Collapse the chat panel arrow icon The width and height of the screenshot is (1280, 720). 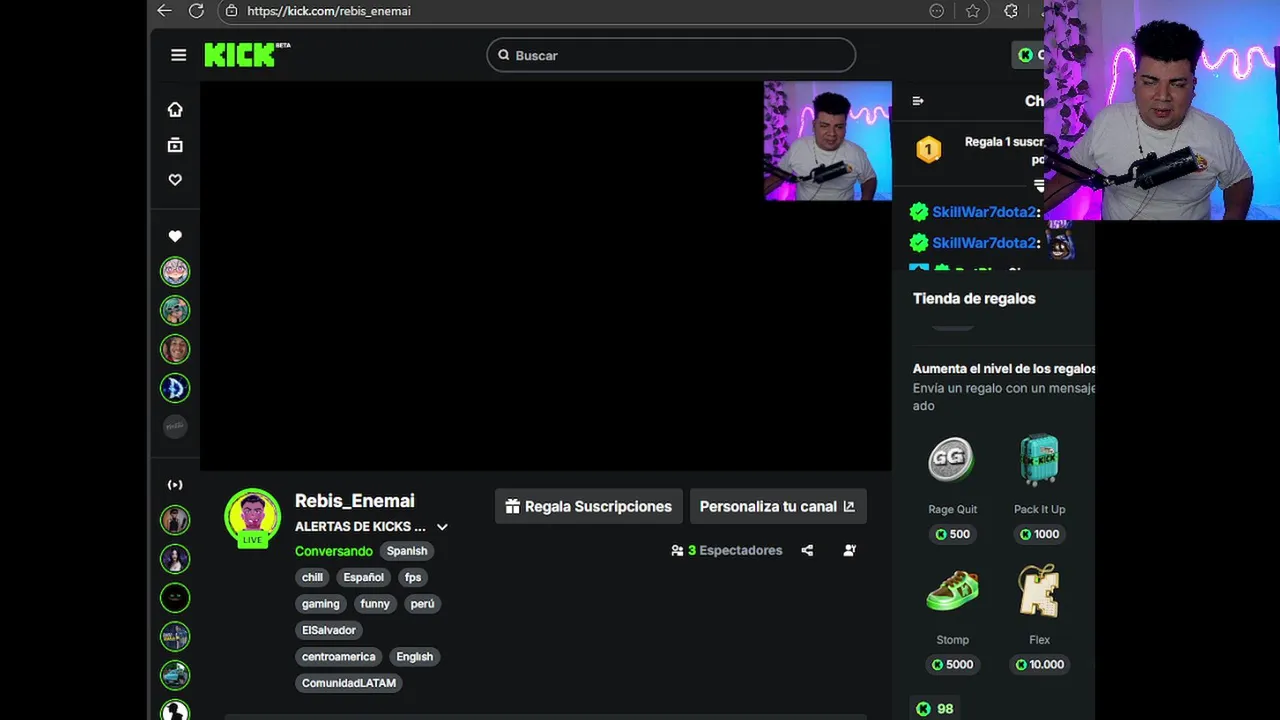pos(918,101)
